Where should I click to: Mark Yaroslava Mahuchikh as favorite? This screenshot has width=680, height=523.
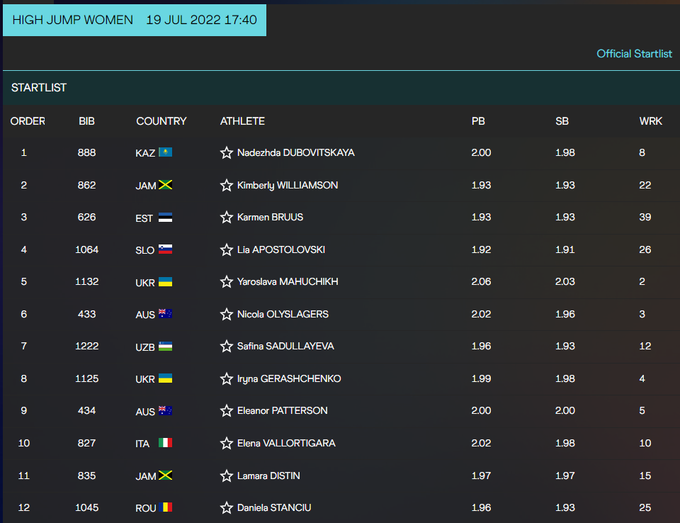(x=226, y=282)
